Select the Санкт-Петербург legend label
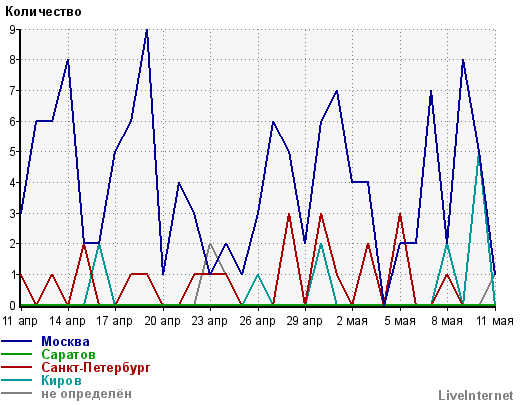This screenshot has height=405, width=520. [96, 368]
